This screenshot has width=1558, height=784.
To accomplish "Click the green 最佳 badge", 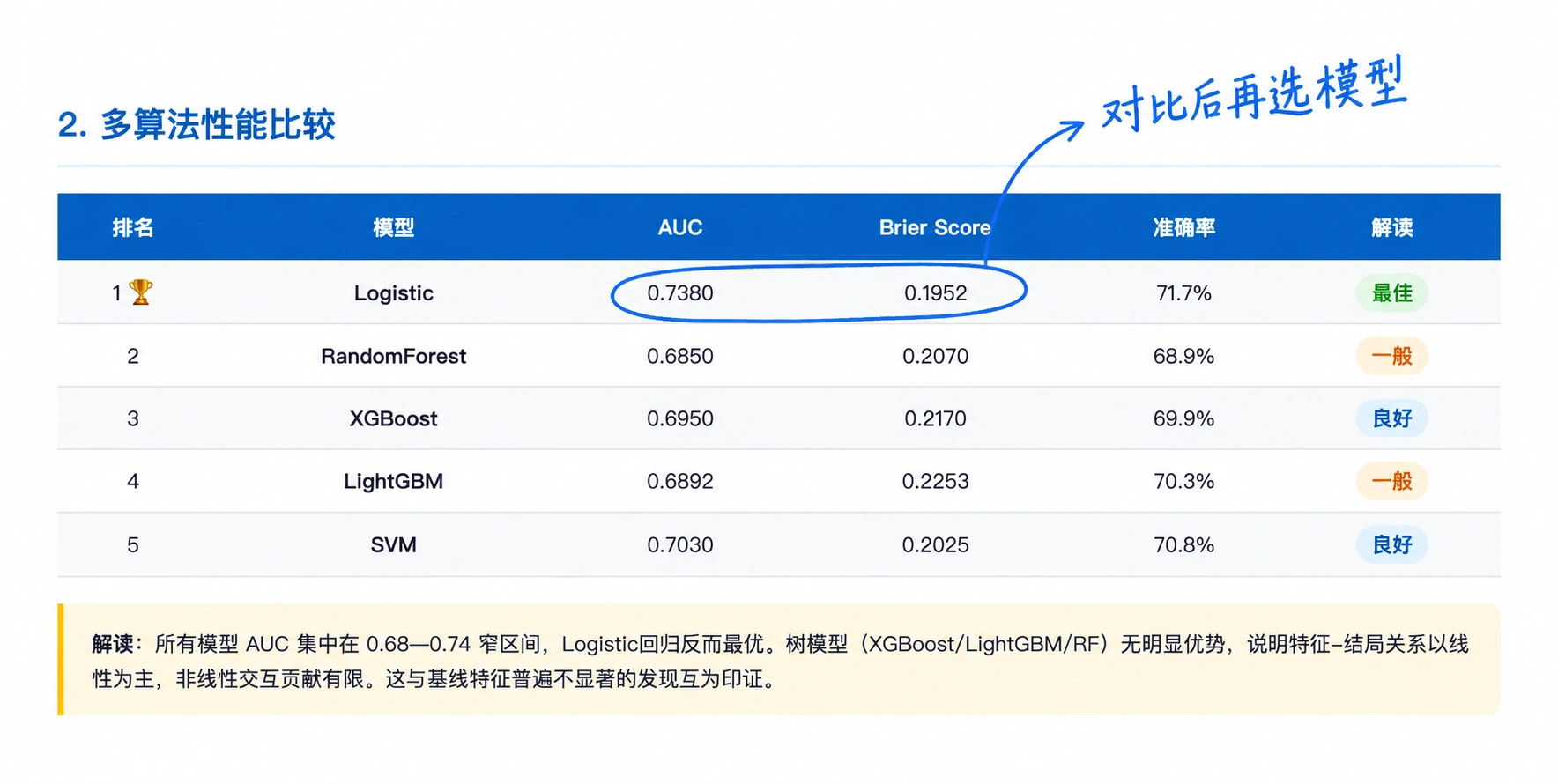I will coord(1392,292).
